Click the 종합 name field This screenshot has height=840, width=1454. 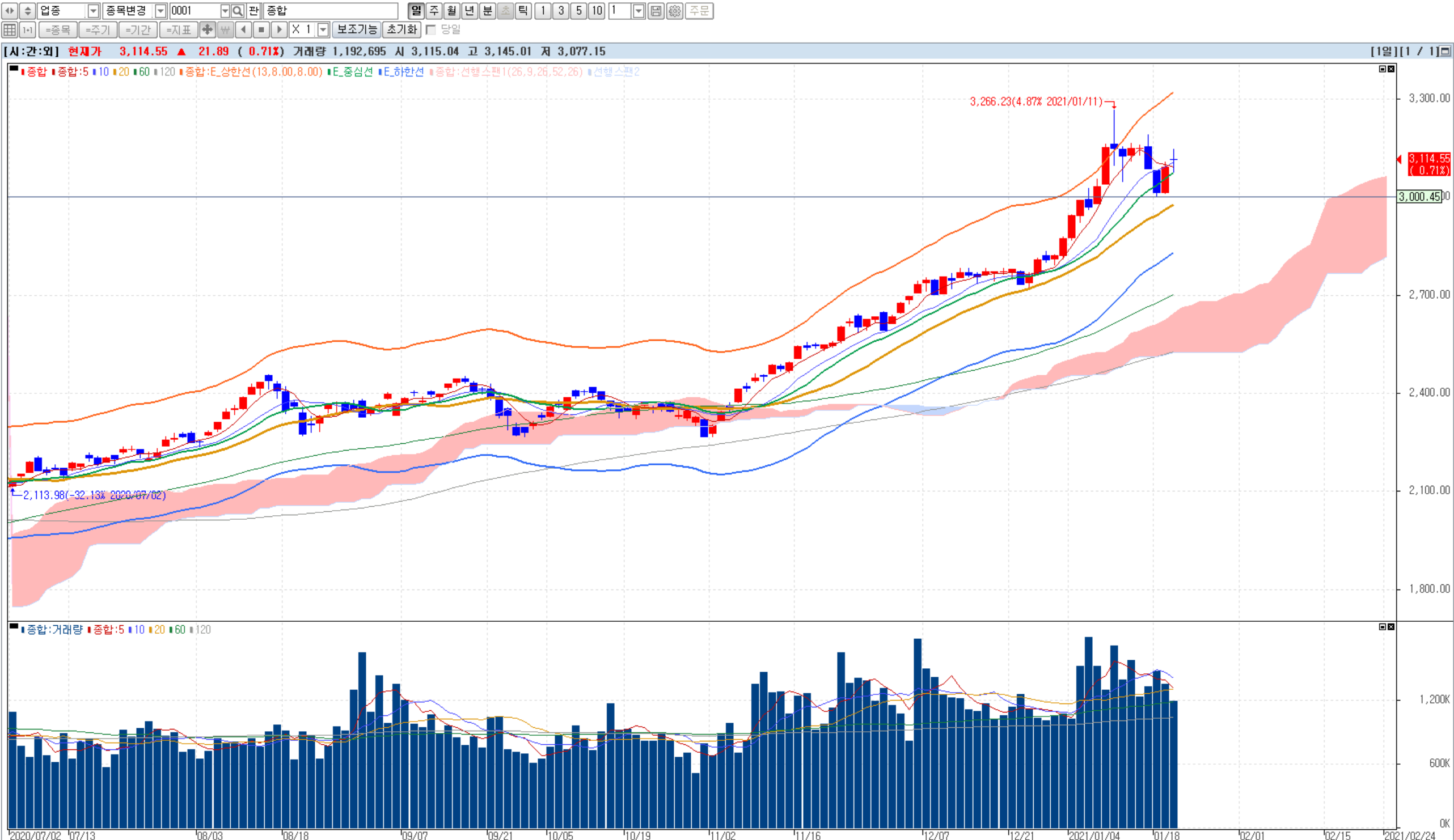(331, 11)
